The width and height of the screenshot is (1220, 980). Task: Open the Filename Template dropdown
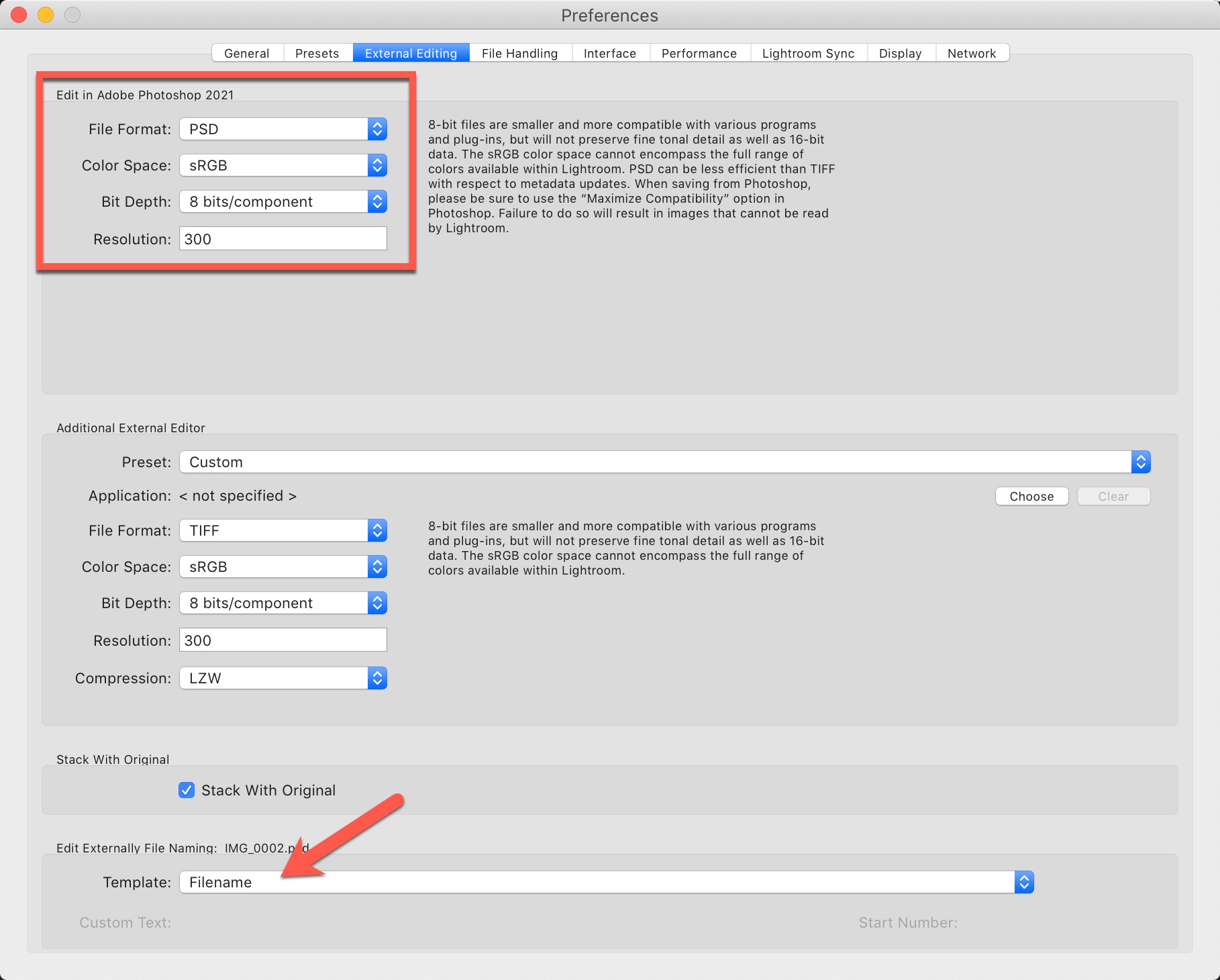pos(606,882)
